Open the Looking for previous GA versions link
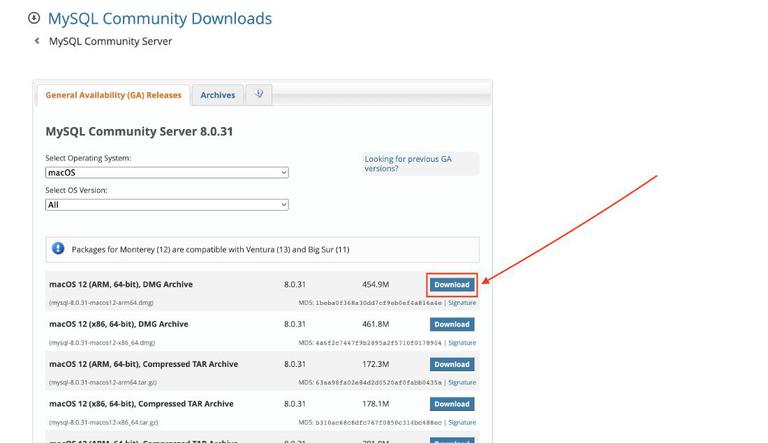Image resolution: width=768 pixels, height=443 pixels. (x=408, y=164)
